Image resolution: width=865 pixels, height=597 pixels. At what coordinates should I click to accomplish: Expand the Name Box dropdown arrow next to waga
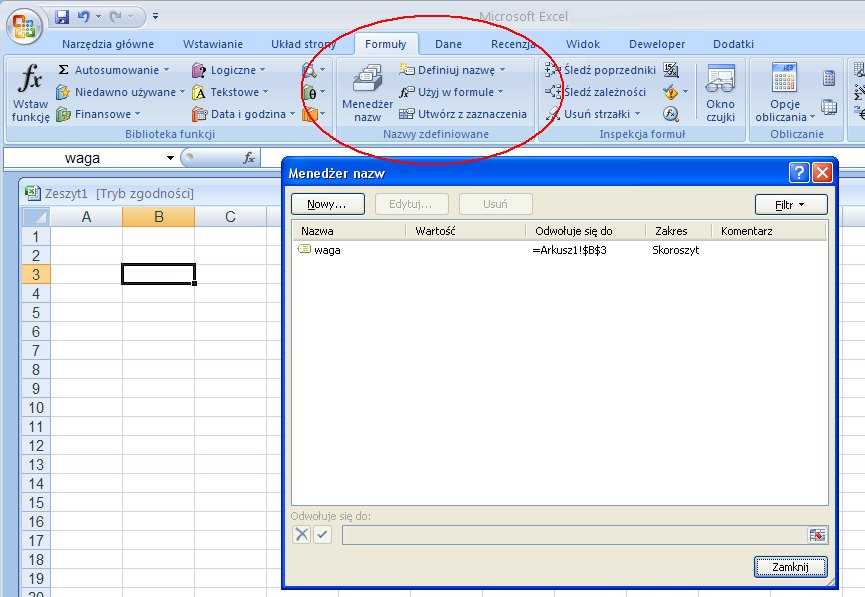[x=170, y=158]
